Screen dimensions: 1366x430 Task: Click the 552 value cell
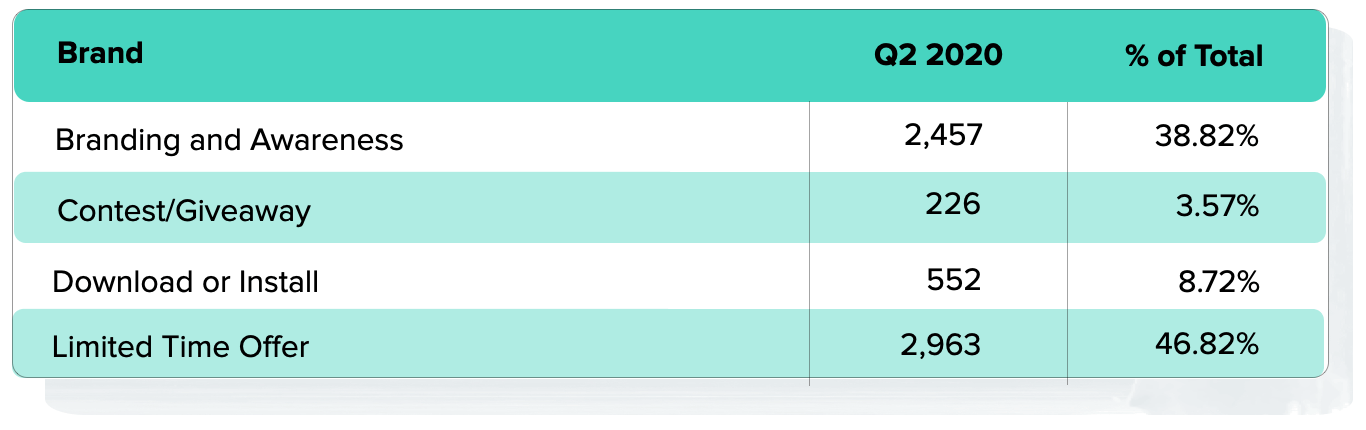tap(954, 280)
